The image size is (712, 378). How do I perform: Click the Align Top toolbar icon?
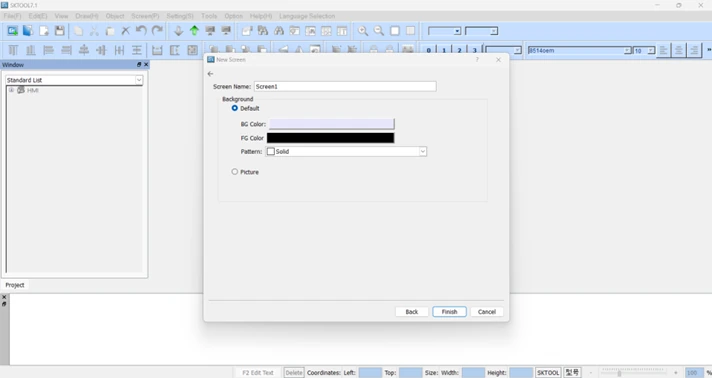13,50
